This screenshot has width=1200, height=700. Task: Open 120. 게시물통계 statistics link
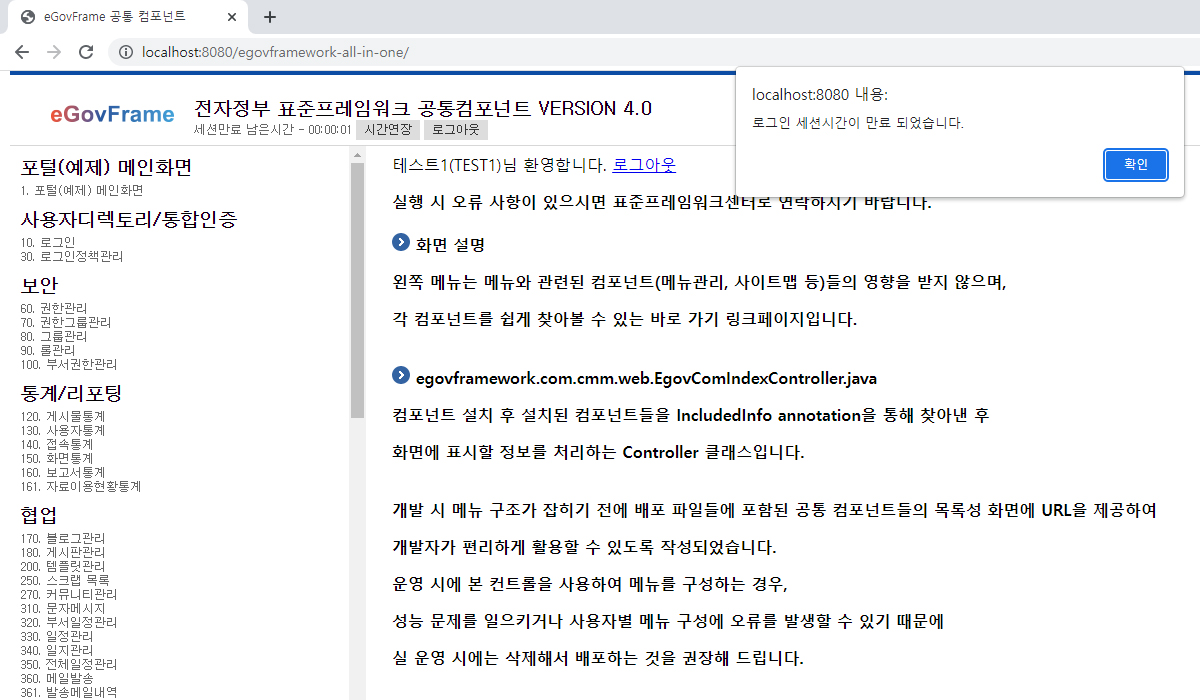(62, 416)
